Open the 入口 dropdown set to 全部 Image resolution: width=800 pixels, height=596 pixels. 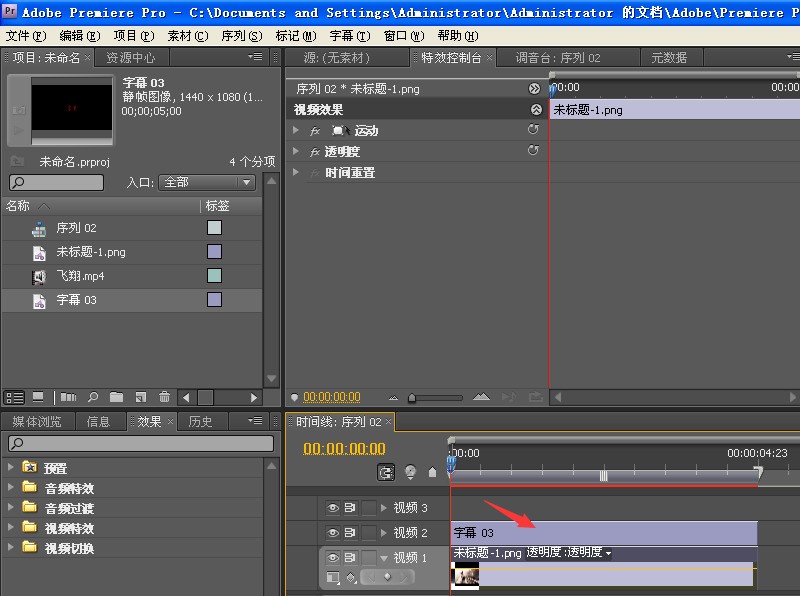coord(207,183)
